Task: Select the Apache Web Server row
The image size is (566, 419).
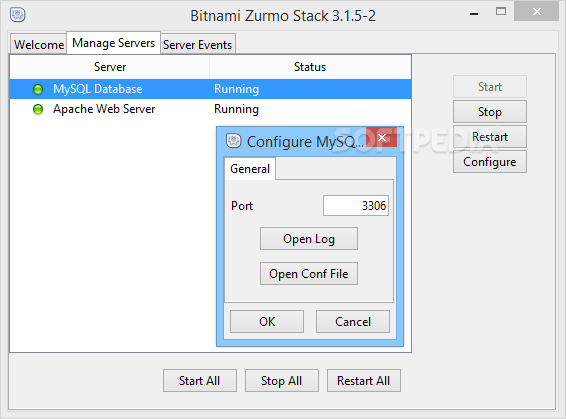Action: [210, 109]
